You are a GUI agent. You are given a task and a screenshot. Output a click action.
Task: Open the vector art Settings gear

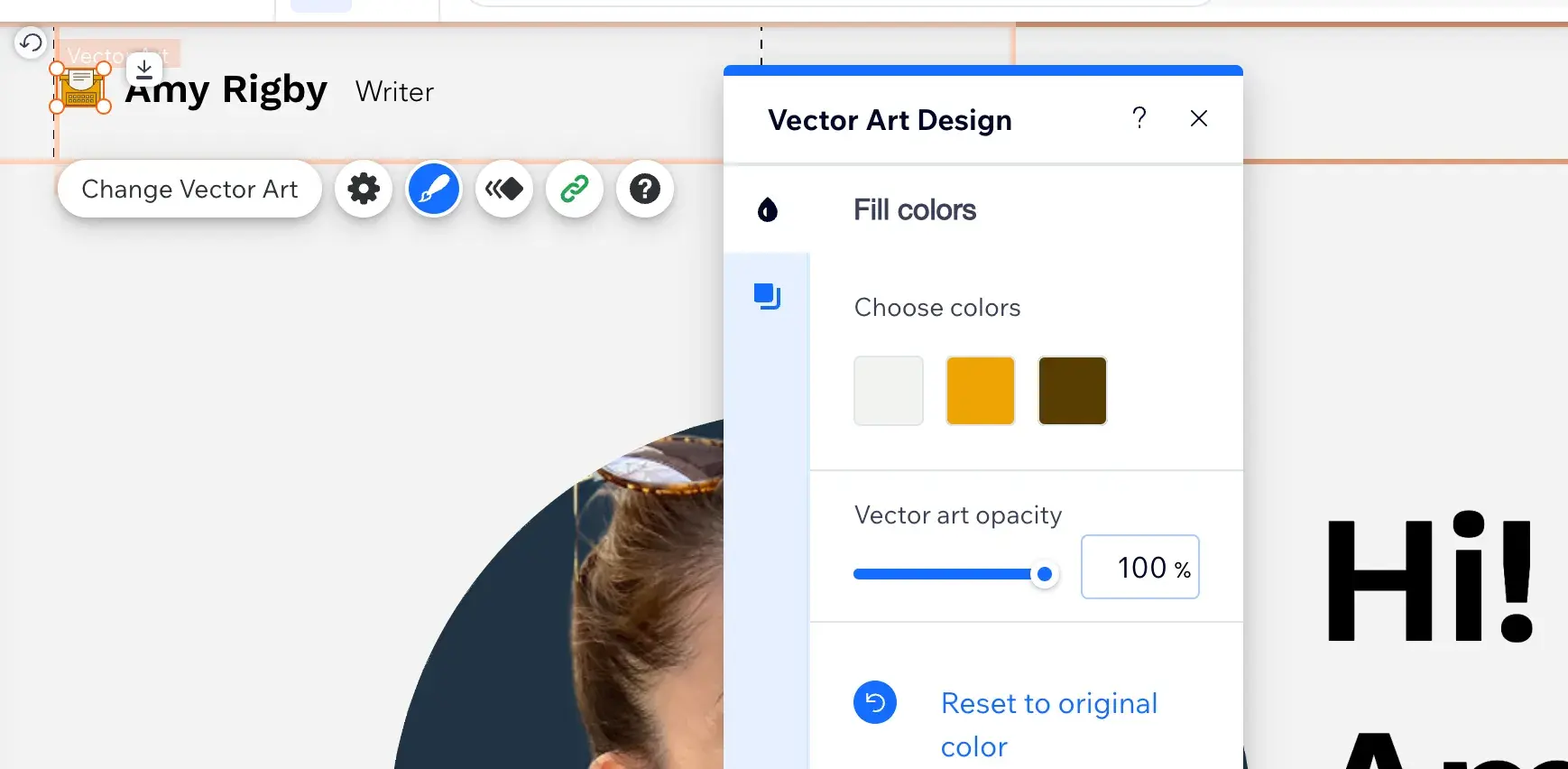point(364,190)
